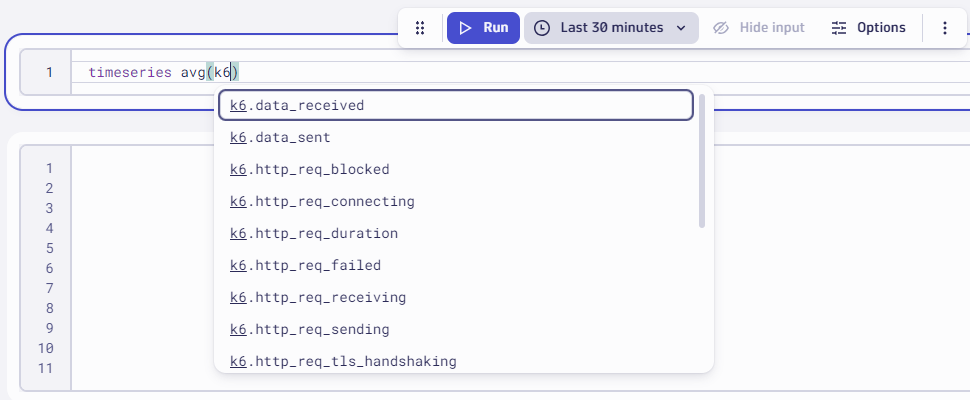The width and height of the screenshot is (970, 400).
Task: Expand the Last 30 minutes chevron
Action: click(x=681, y=28)
